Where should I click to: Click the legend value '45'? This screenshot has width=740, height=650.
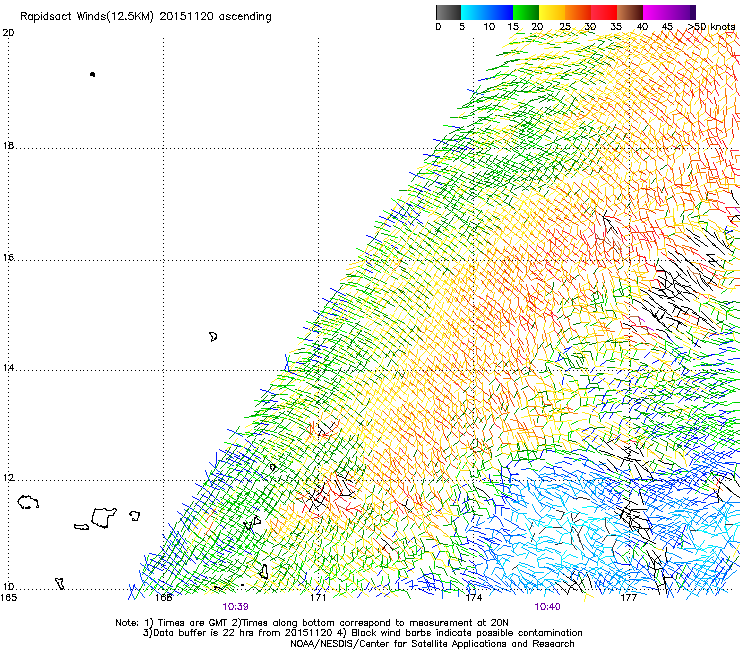tap(667, 27)
